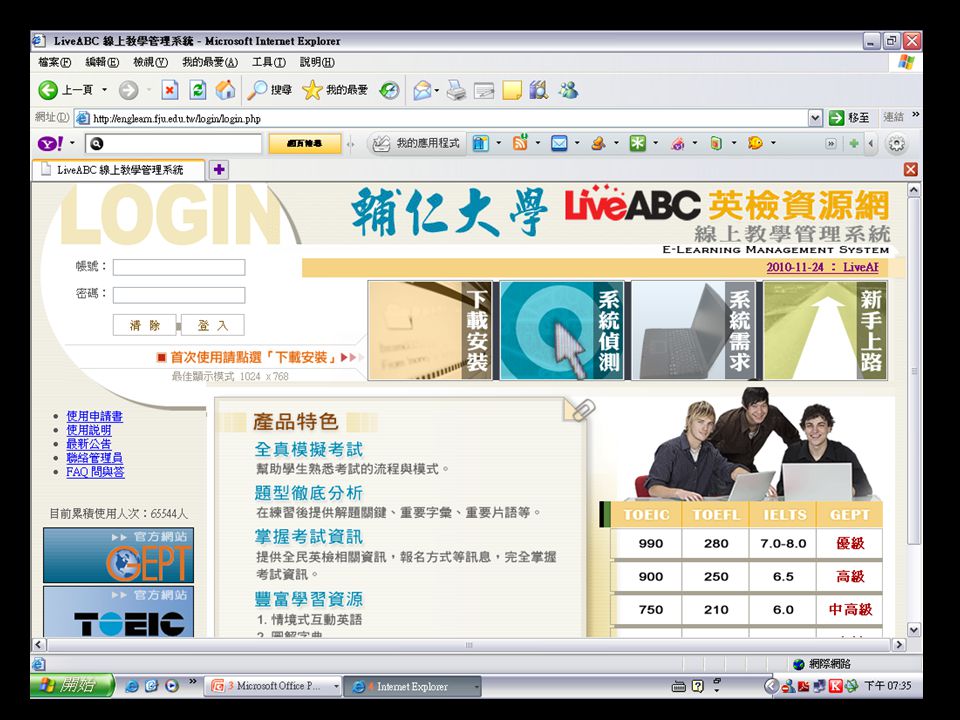Click the 密碼 password input field
960x720 pixels.
click(179, 295)
